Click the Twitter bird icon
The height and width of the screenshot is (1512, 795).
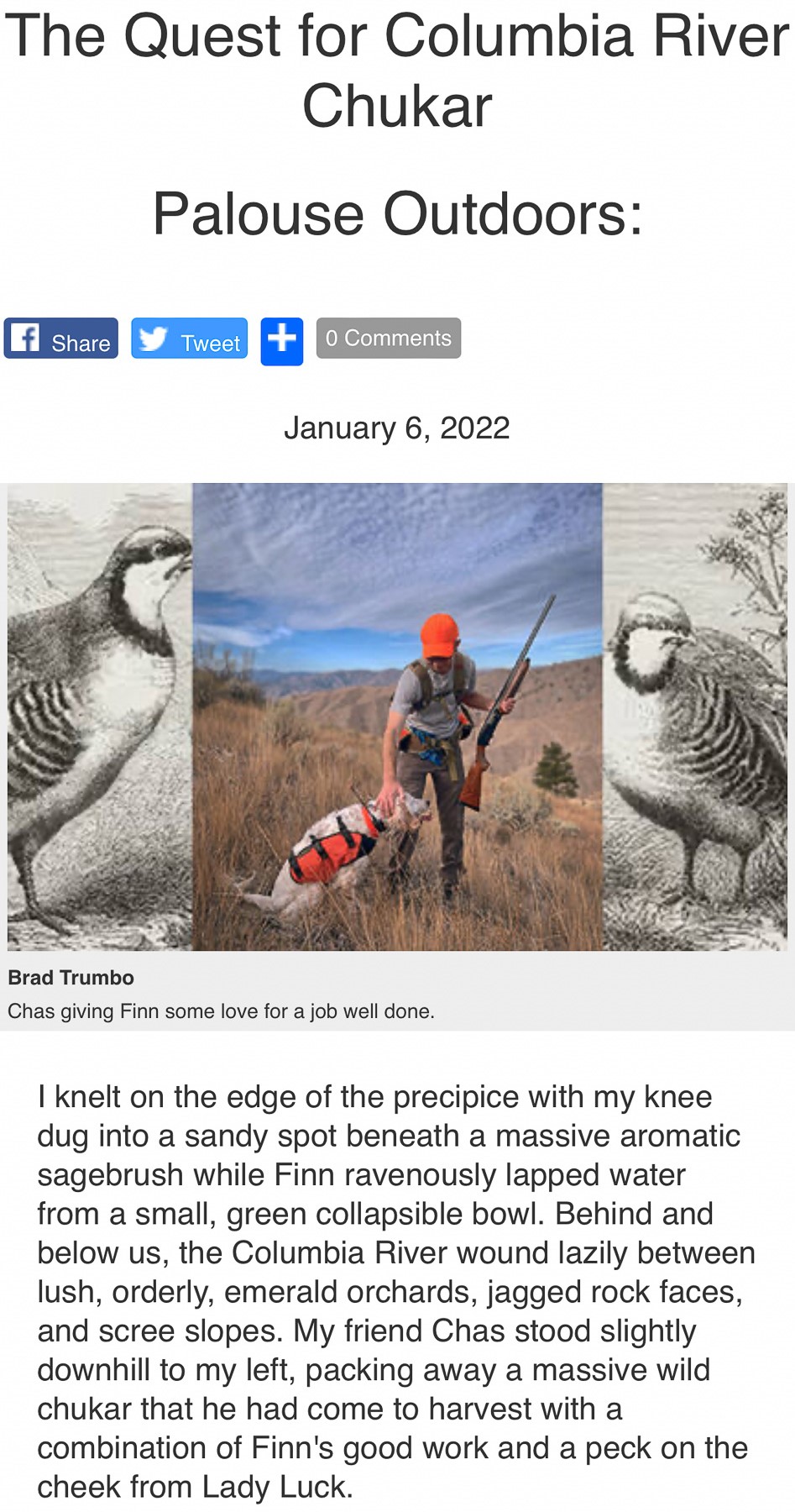[x=153, y=338]
